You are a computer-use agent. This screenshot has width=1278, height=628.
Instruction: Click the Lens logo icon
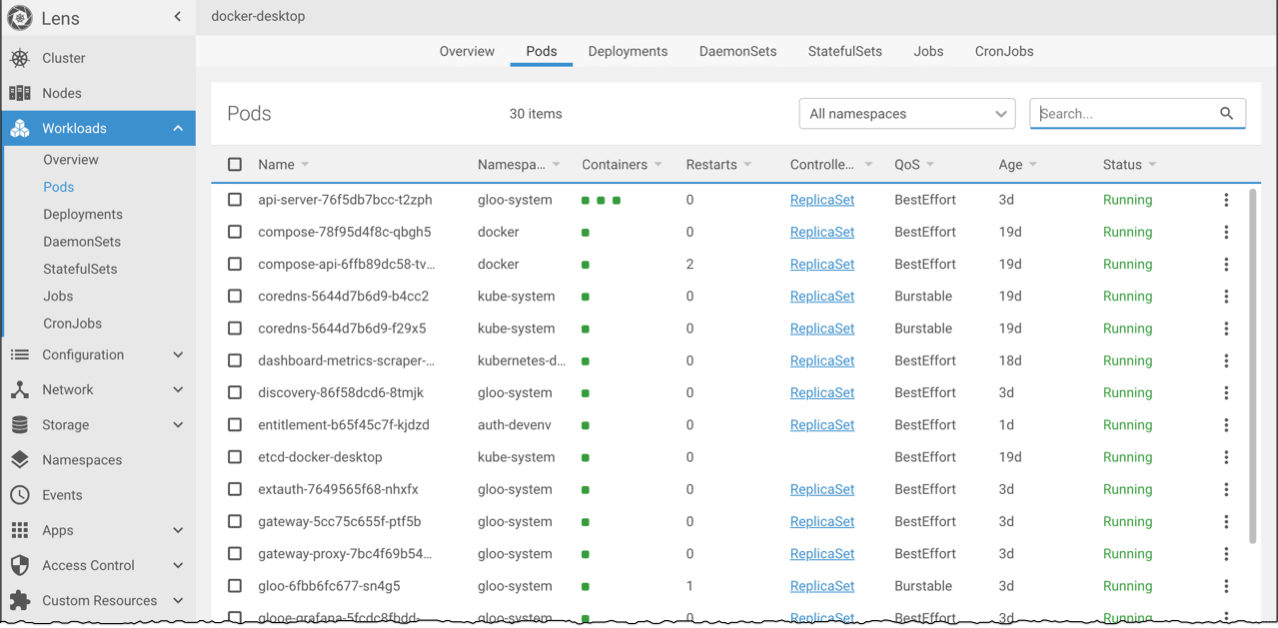pos(20,17)
